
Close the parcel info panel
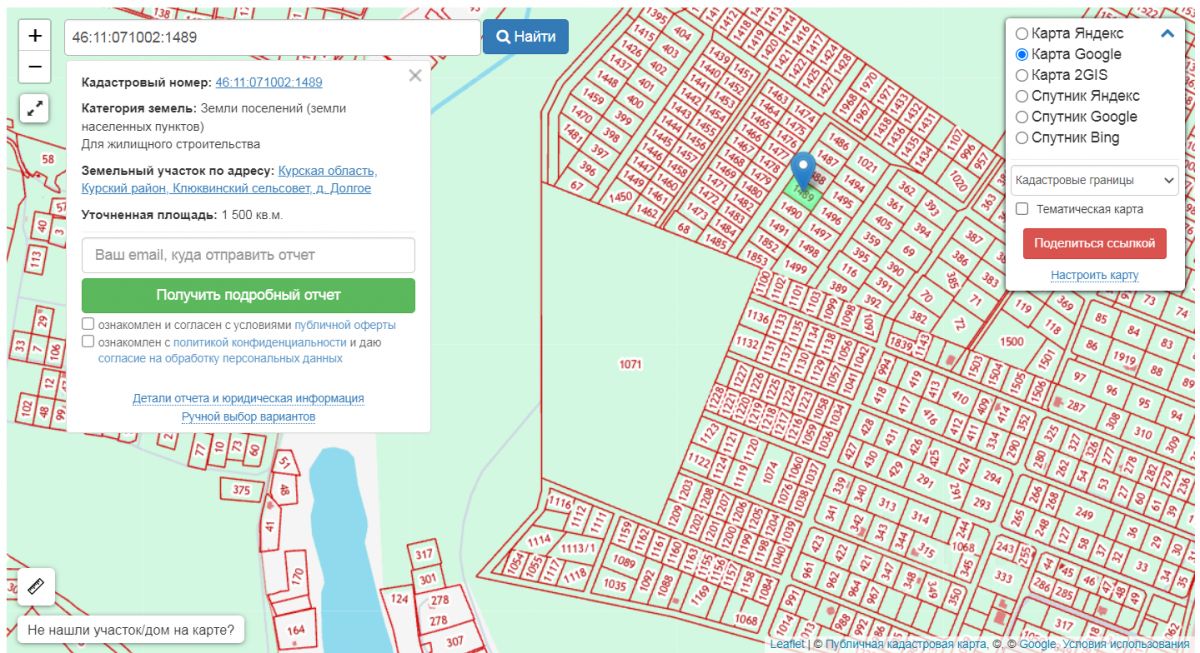coord(415,75)
